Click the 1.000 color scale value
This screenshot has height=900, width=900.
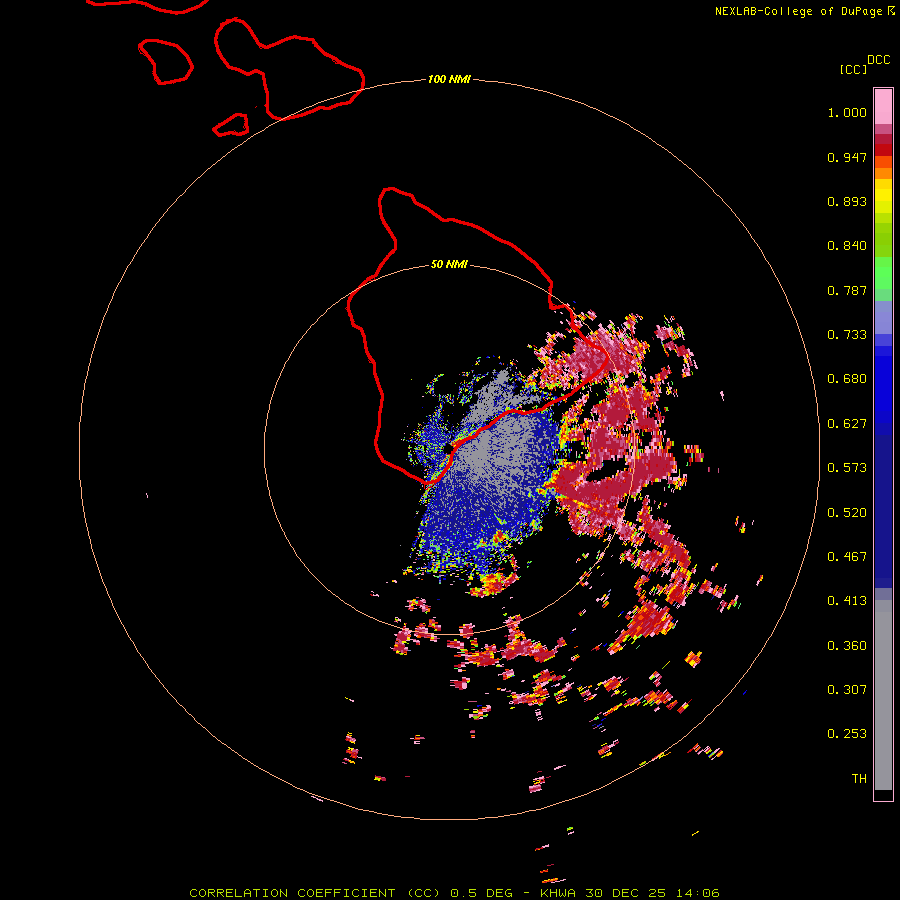(847, 112)
